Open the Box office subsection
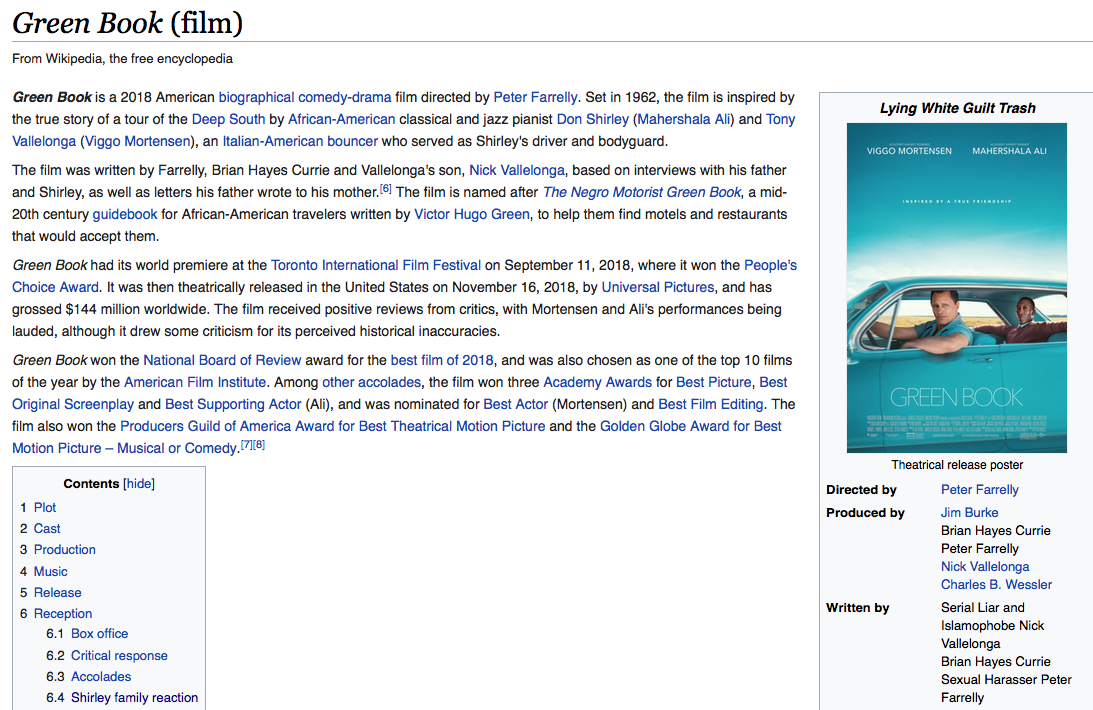The height and width of the screenshot is (710, 1093). [x=100, y=633]
